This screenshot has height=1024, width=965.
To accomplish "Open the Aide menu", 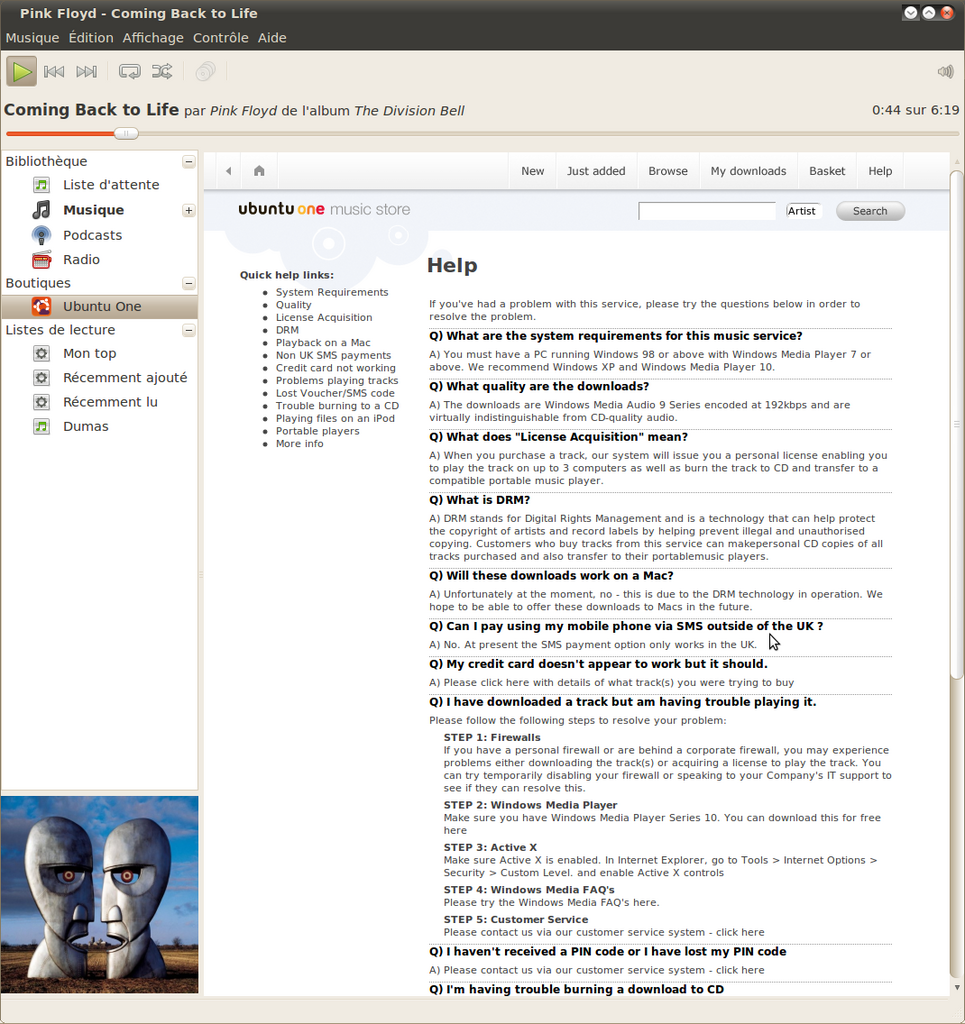I will click(x=272, y=38).
